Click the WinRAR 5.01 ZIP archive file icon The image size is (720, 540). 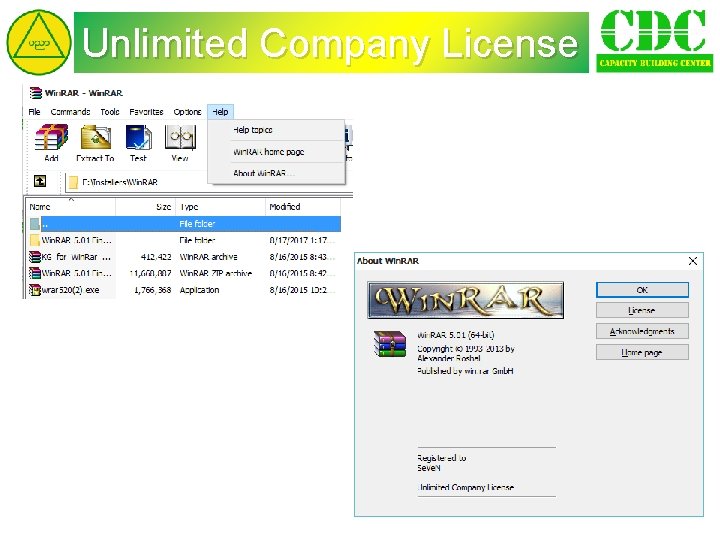(x=35, y=273)
